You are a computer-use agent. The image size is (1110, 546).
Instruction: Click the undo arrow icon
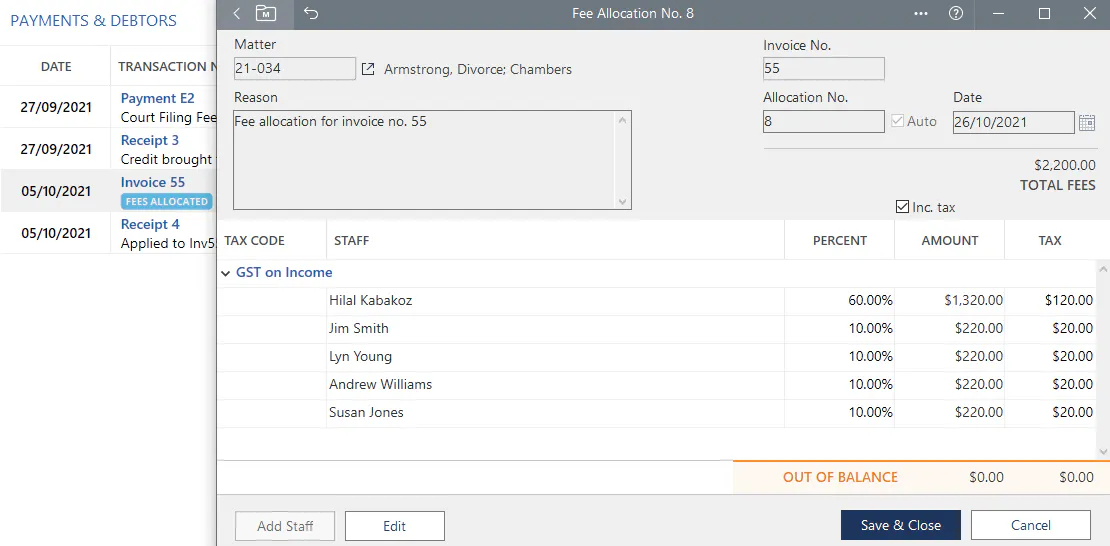(x=311, y=13)
